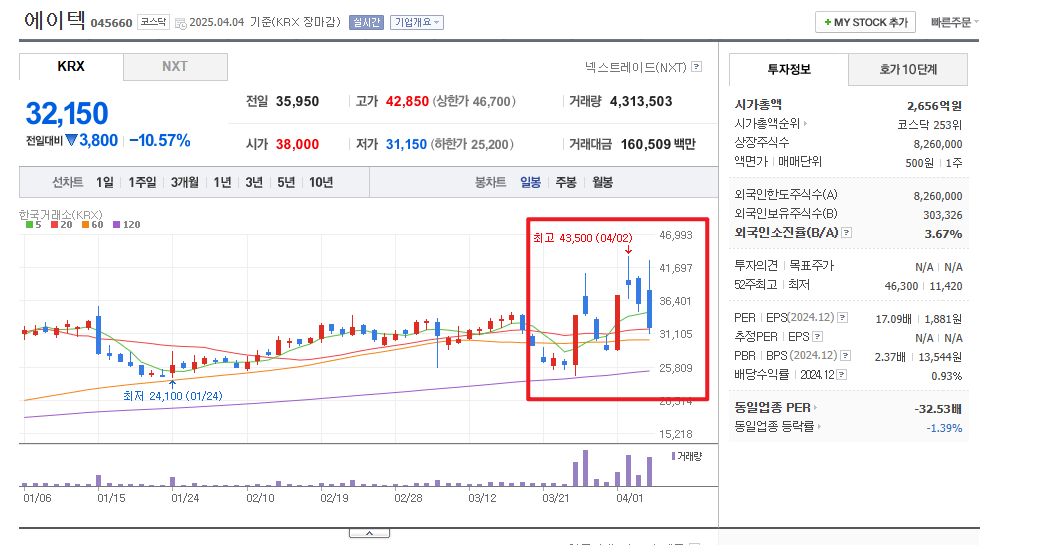Click the 동일업종 PER link

tap(772, 408)
